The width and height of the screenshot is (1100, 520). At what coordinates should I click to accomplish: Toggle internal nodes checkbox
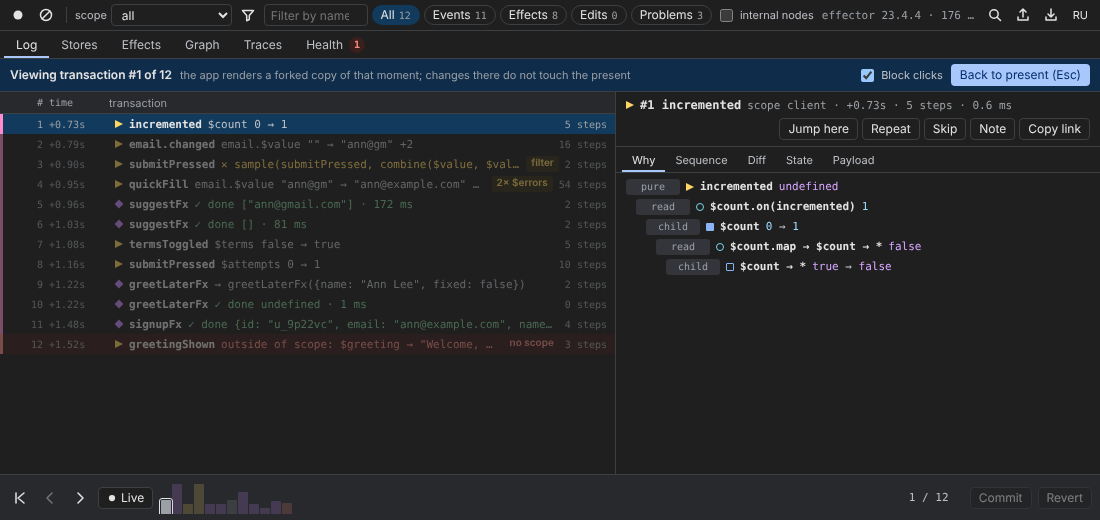coord(727,15)
